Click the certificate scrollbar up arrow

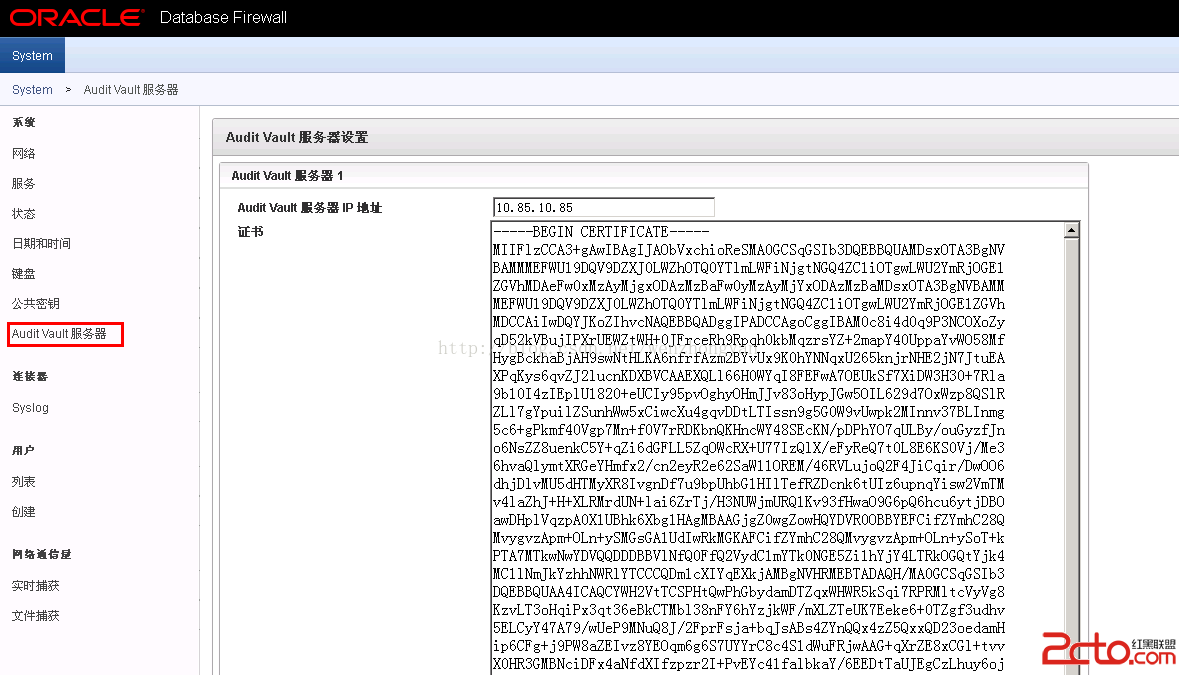click(1072, 230)
